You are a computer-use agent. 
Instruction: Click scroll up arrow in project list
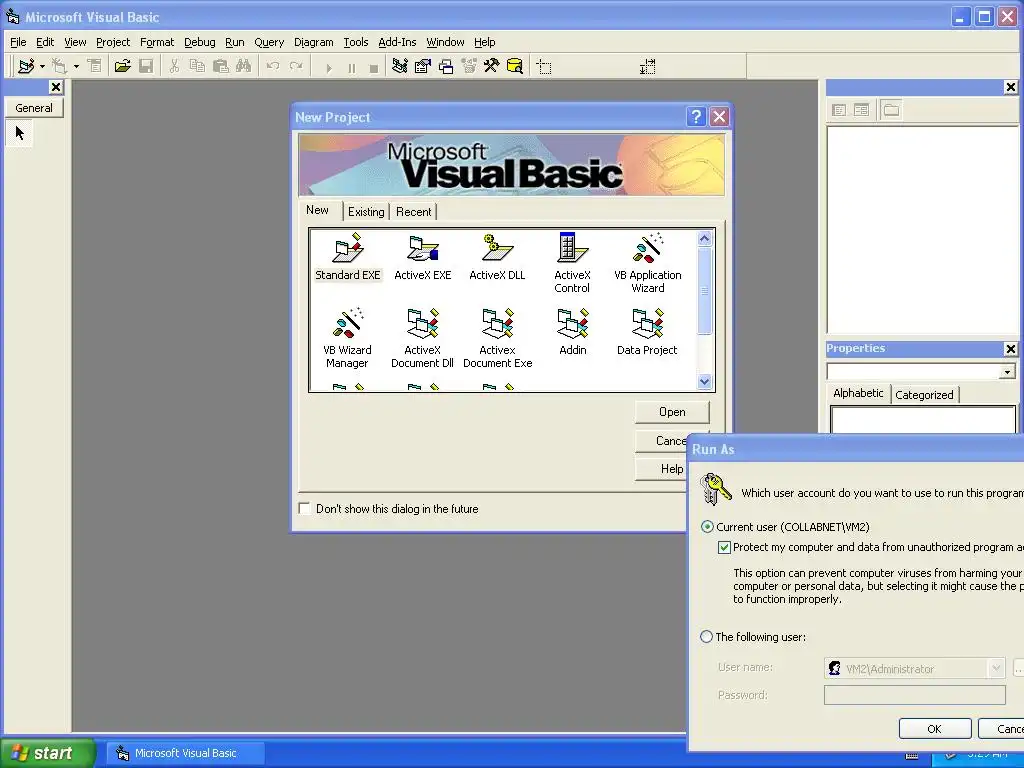704,239
